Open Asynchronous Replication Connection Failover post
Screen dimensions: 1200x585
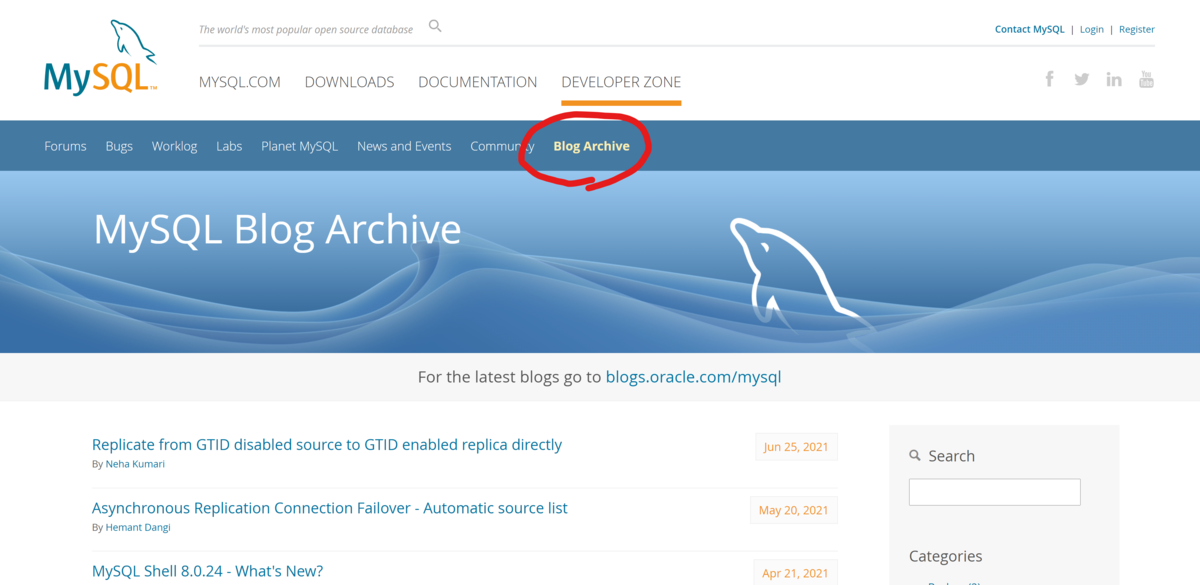click(x=330, y=508)
